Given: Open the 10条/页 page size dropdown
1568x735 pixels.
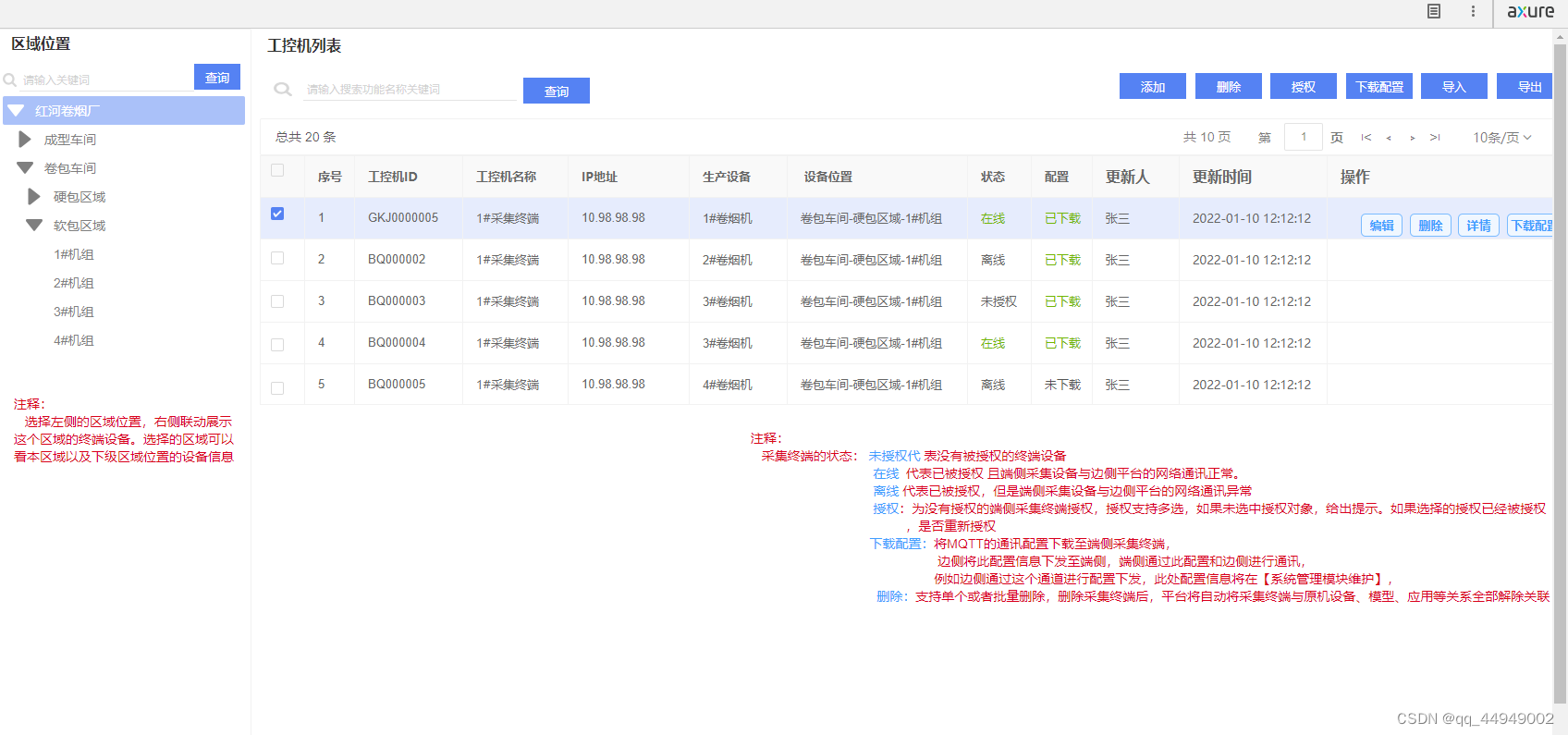Looking at the screenshot, I should (x=1502, y=138).
